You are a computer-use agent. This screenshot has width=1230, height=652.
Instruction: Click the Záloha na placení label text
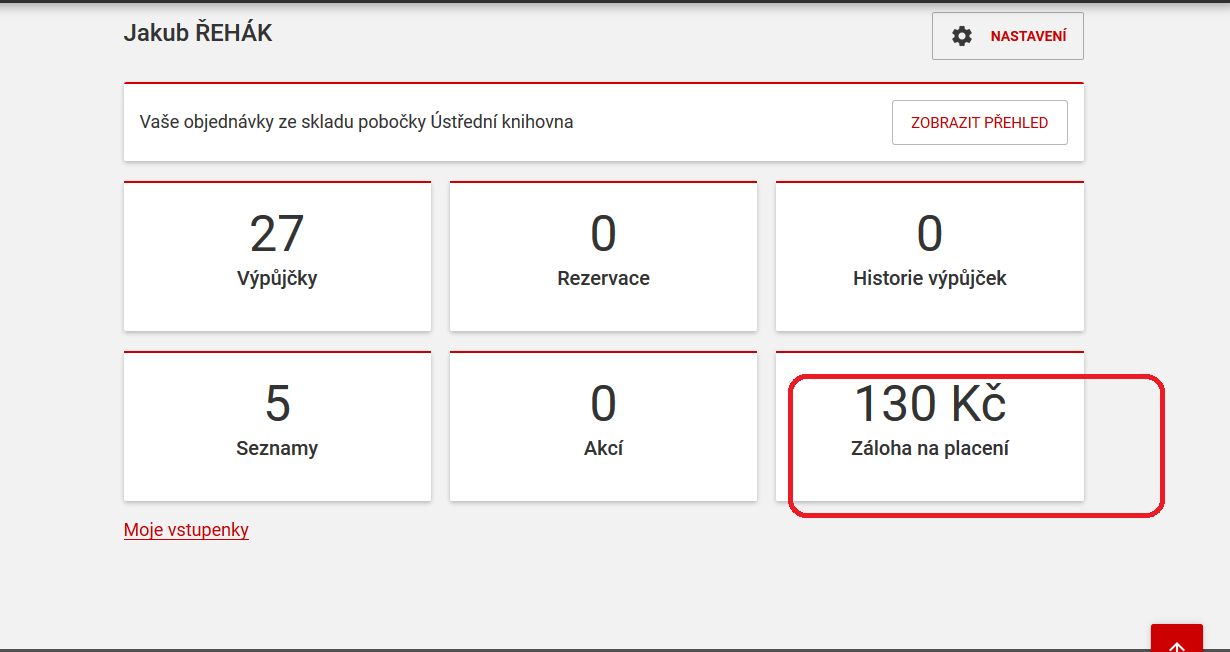(929, 449)
